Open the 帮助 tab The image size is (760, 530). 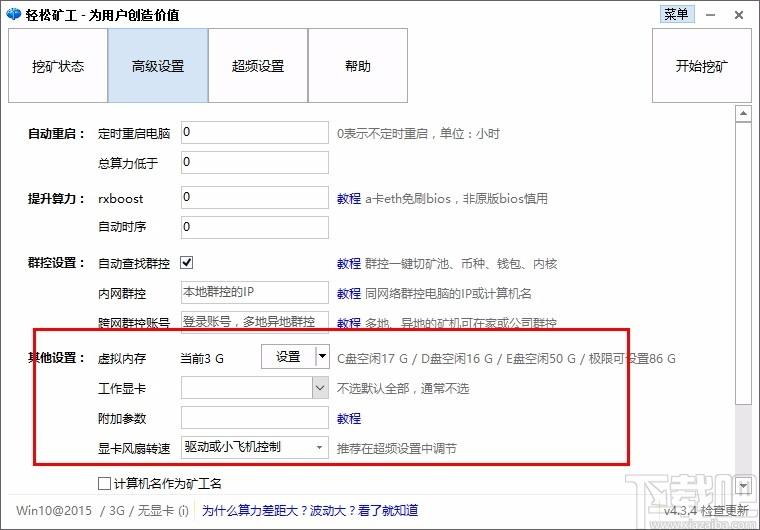coord(358,65)
